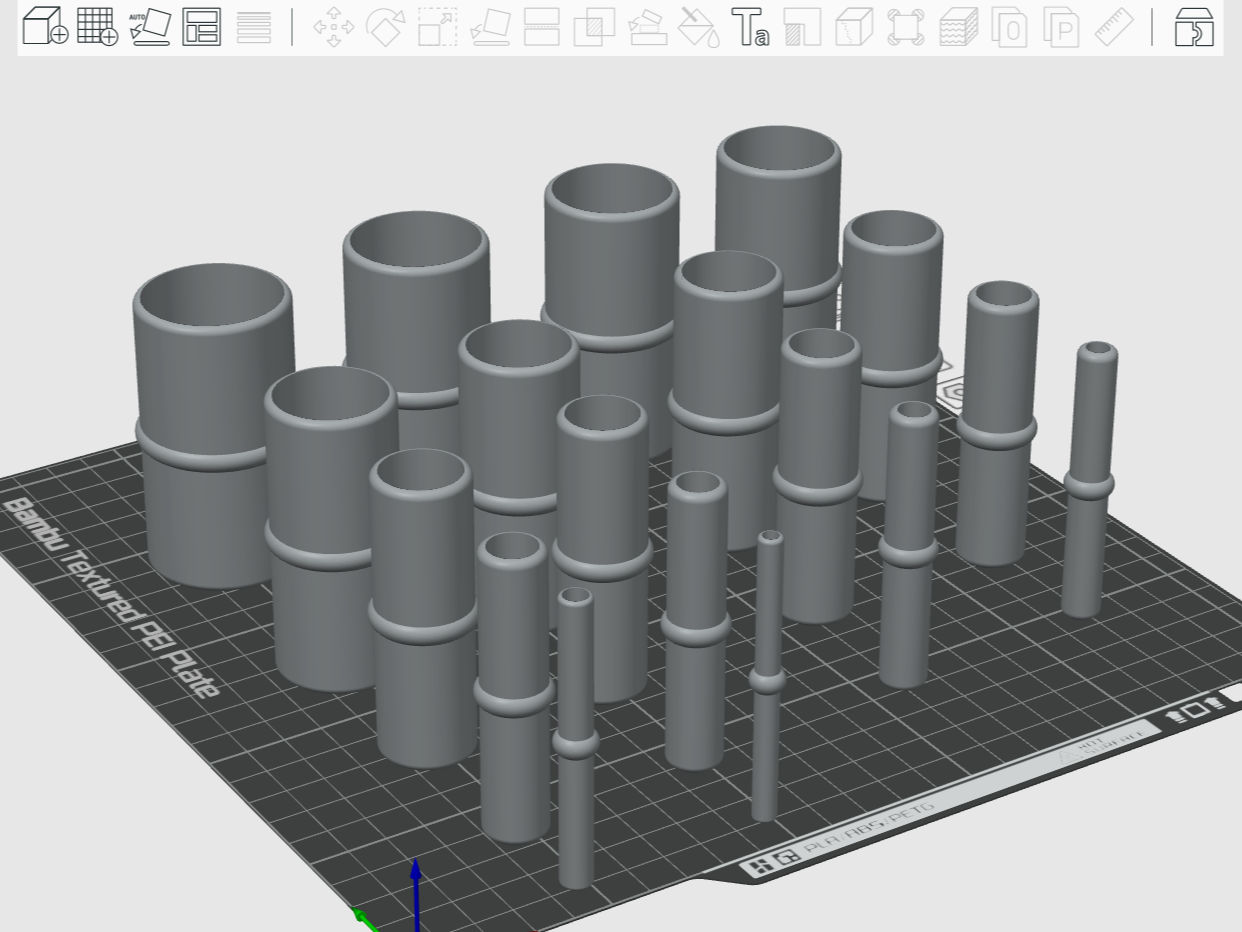Image resolution: width=1242 pixels, height=932 pixels.
Task: Select the Cut tool
Action: point(542,27)
